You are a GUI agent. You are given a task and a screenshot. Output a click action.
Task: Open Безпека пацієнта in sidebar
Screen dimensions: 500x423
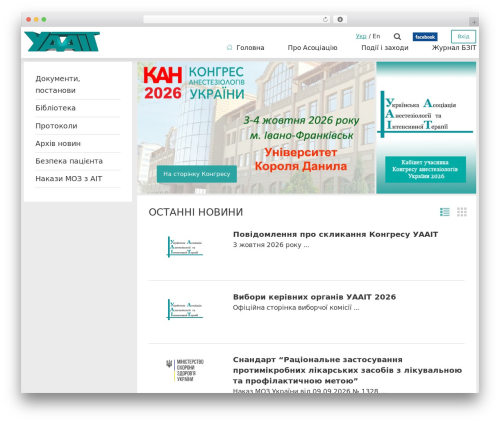(69, 161)
